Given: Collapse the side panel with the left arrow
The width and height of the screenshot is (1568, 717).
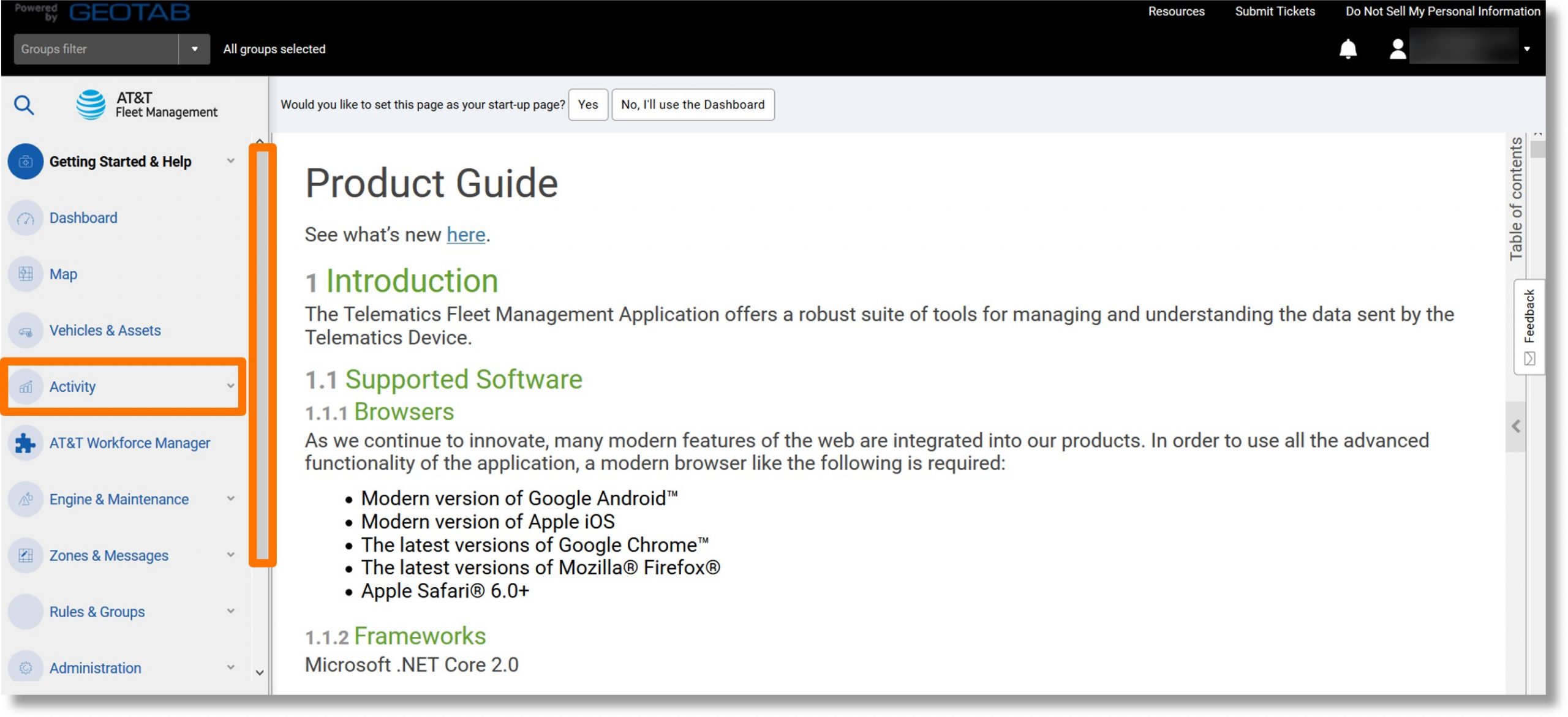Looking at the screenshot, I should click(x=1515, y=427).
